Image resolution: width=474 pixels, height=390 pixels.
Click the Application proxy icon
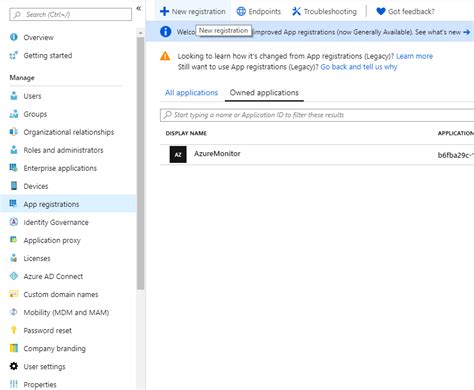click(14, 240)
